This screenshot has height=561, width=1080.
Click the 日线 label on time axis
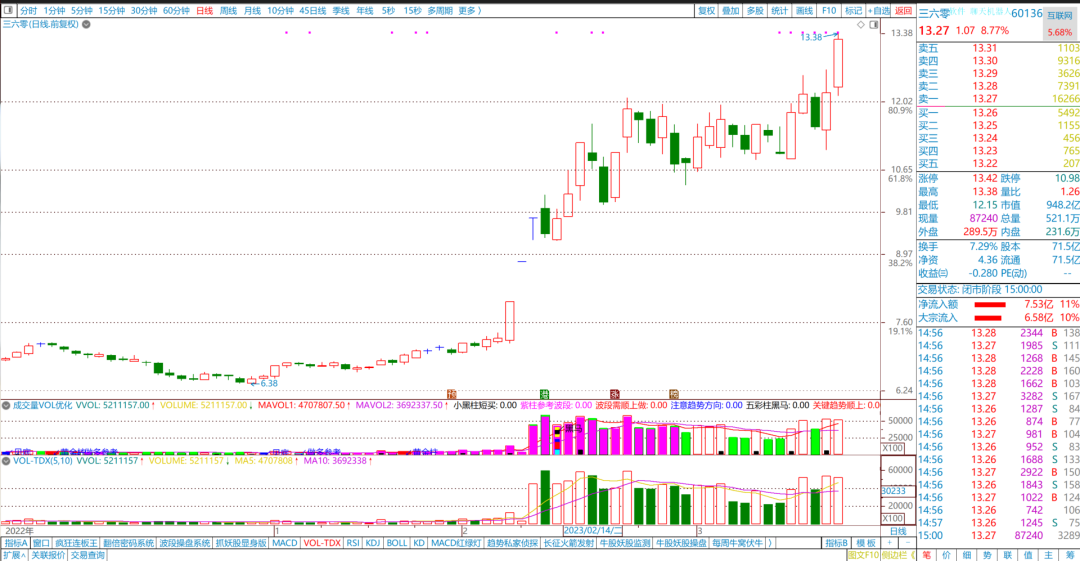(x=898, y=531)
